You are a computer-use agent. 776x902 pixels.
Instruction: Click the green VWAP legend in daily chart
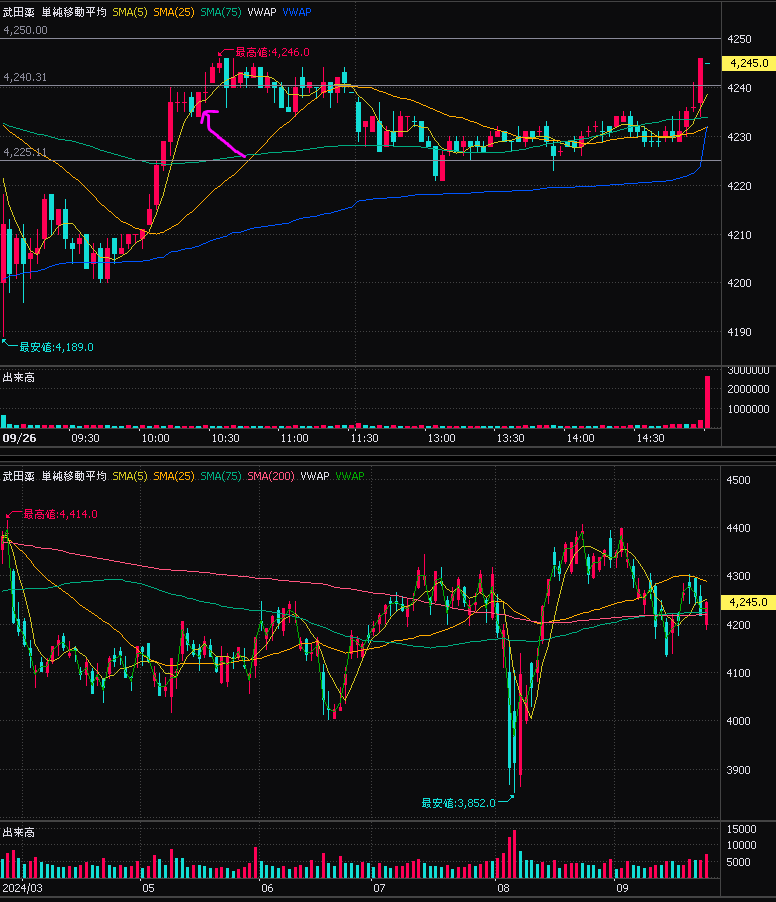coord(350,476)
